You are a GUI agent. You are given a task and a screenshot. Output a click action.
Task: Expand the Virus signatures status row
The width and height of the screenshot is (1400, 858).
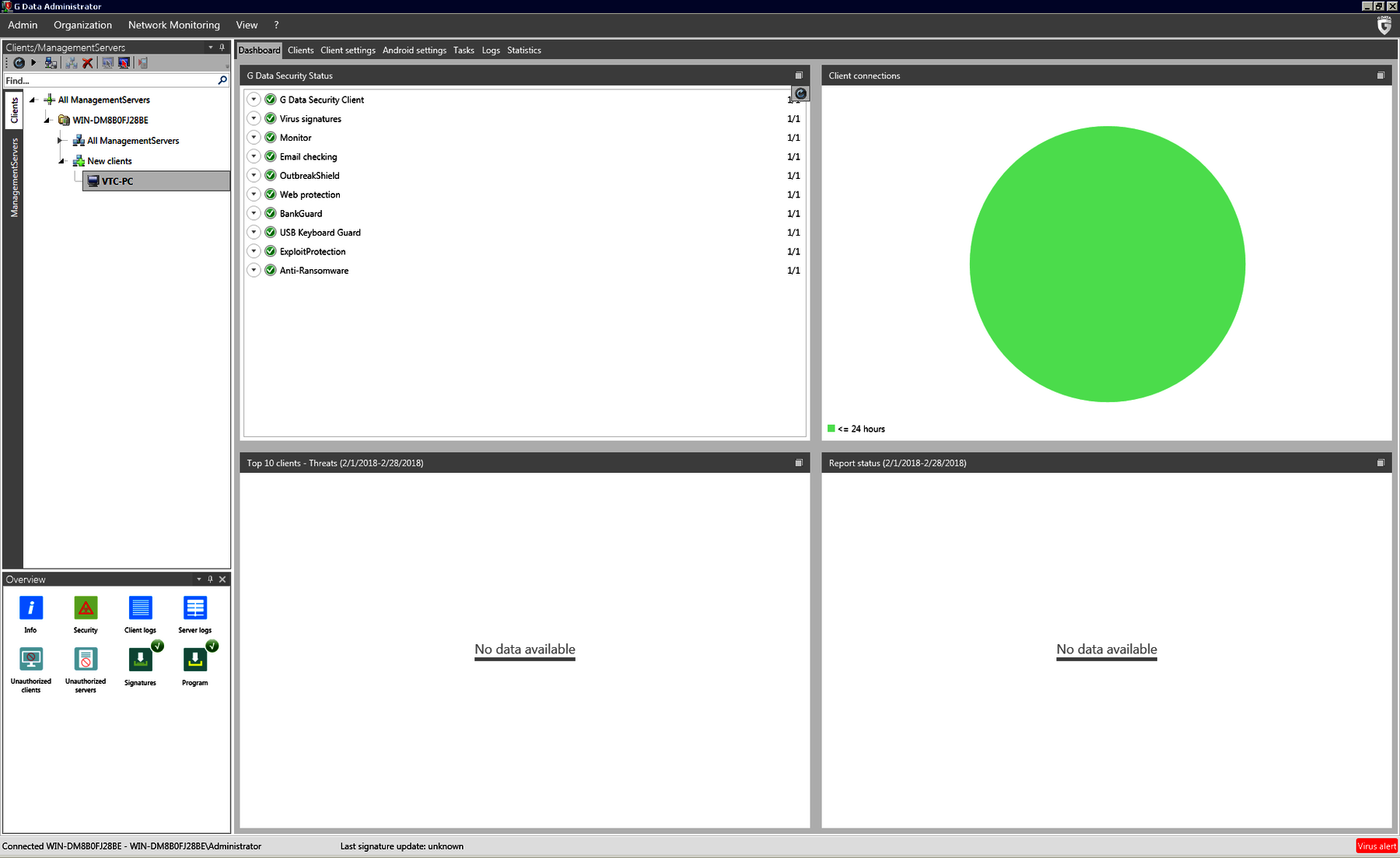(254, 119)
